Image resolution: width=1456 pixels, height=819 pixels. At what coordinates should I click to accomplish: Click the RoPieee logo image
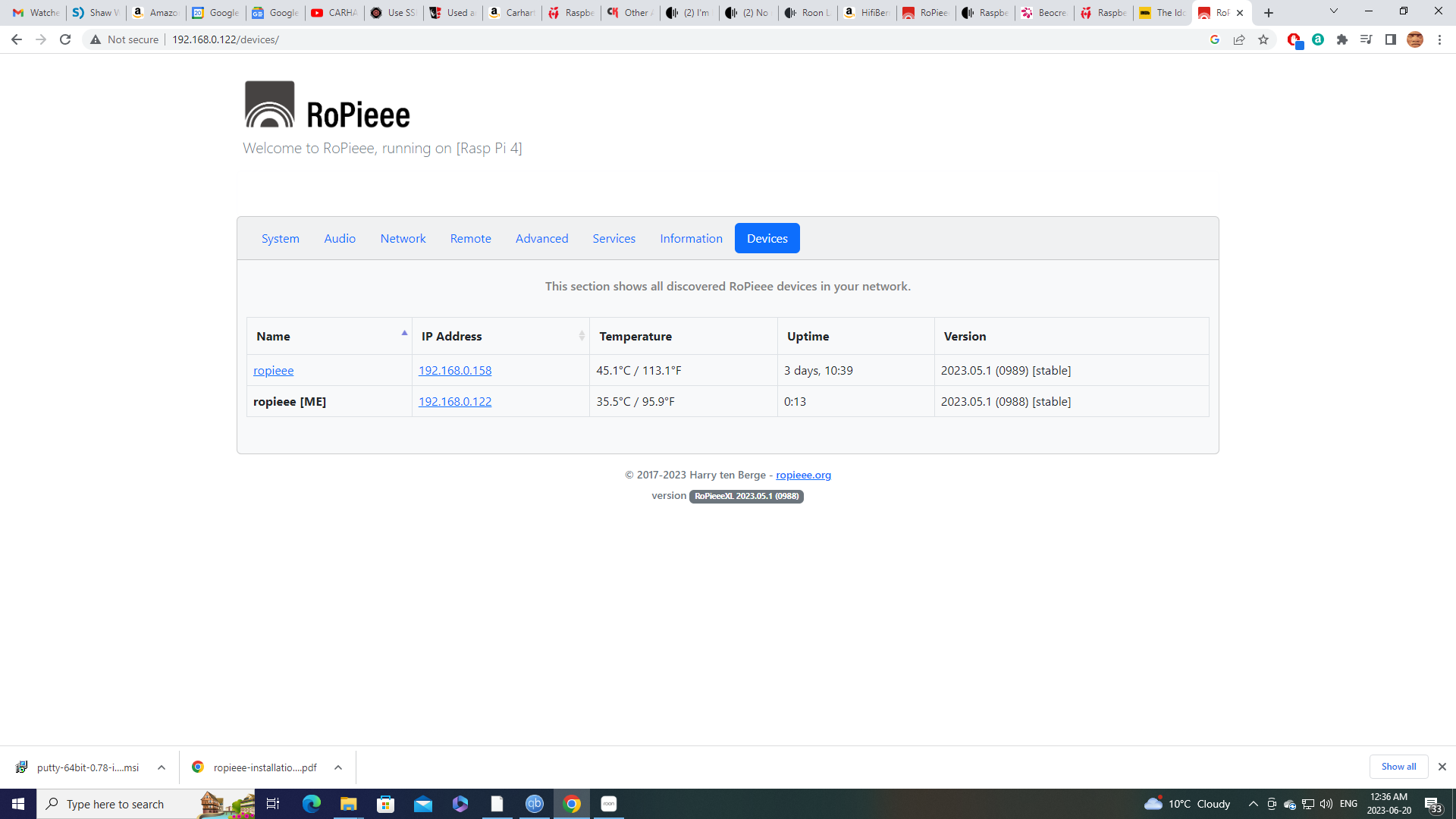click(269, 105)
